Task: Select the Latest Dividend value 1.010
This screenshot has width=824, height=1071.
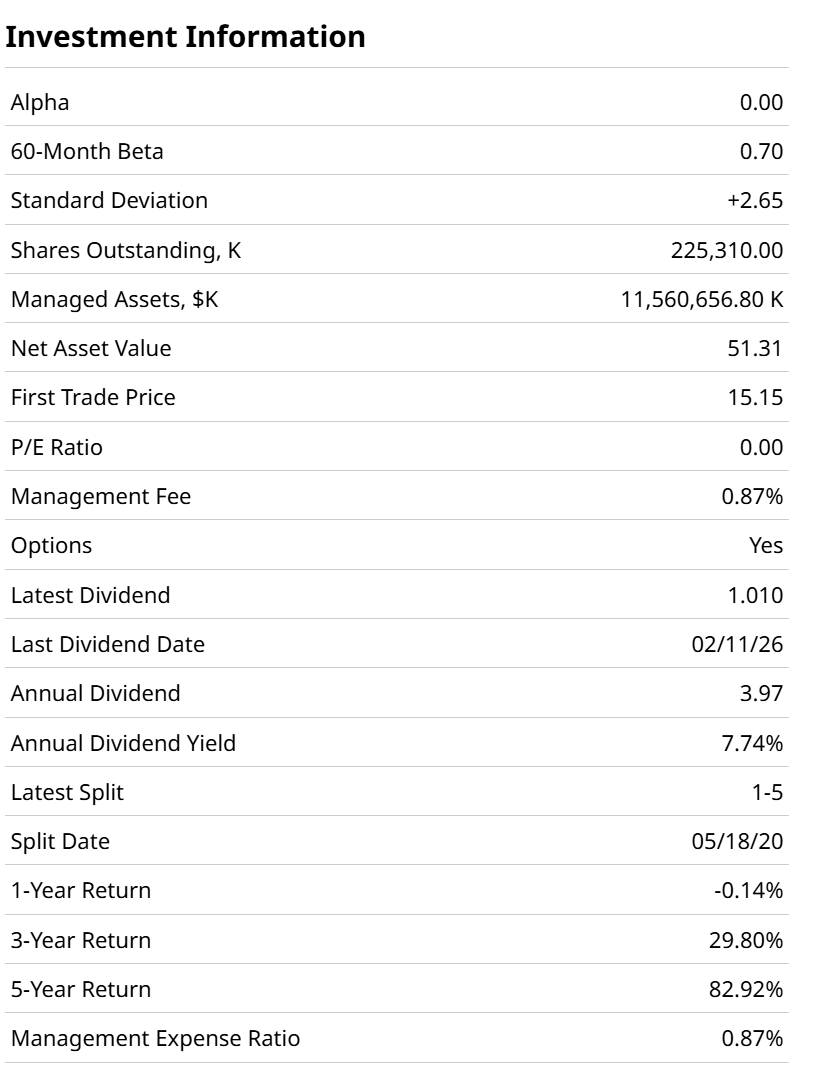Action: [x=755, y=595]
